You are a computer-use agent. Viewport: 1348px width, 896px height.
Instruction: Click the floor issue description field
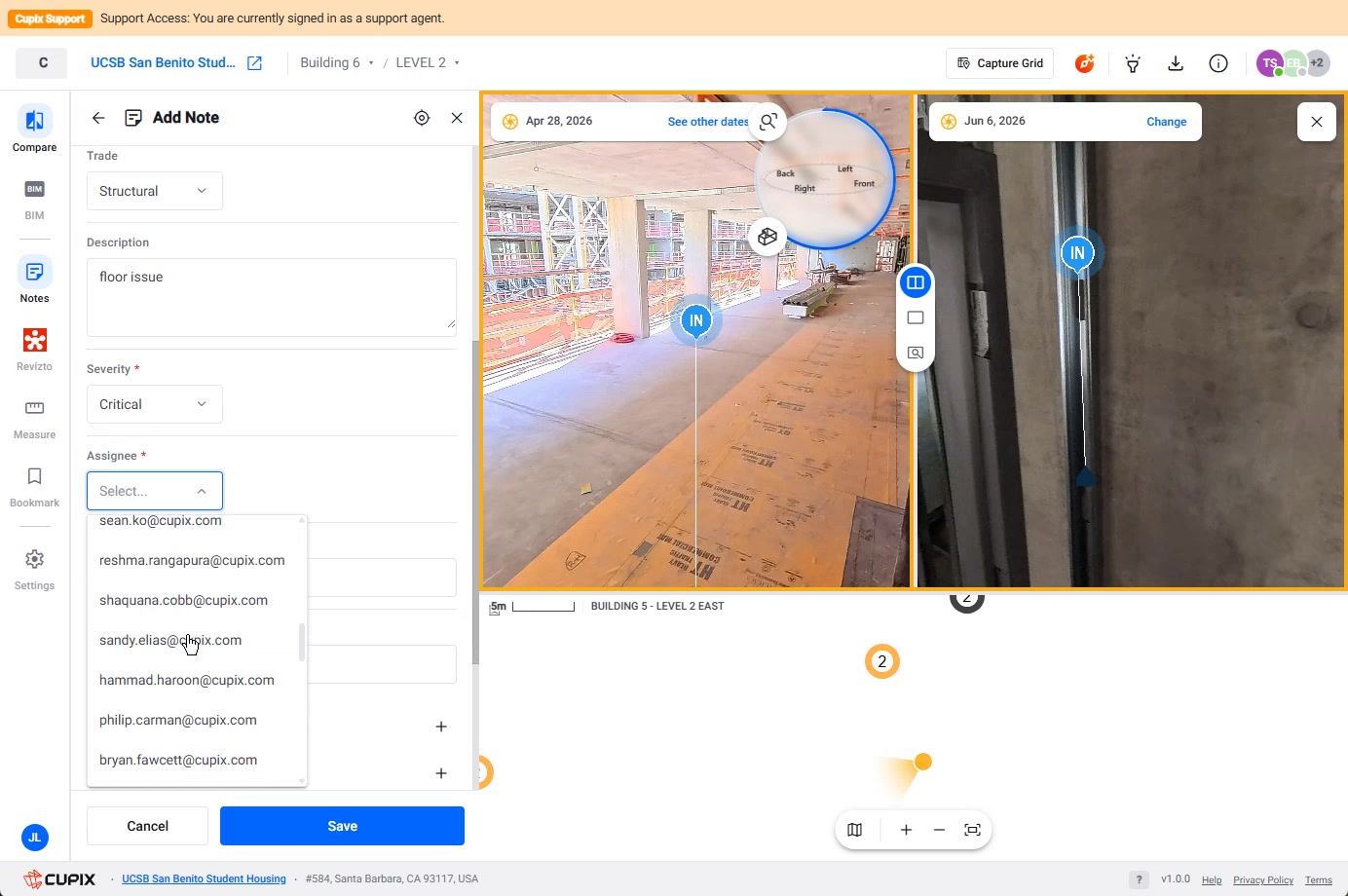(x=272, y=297)
